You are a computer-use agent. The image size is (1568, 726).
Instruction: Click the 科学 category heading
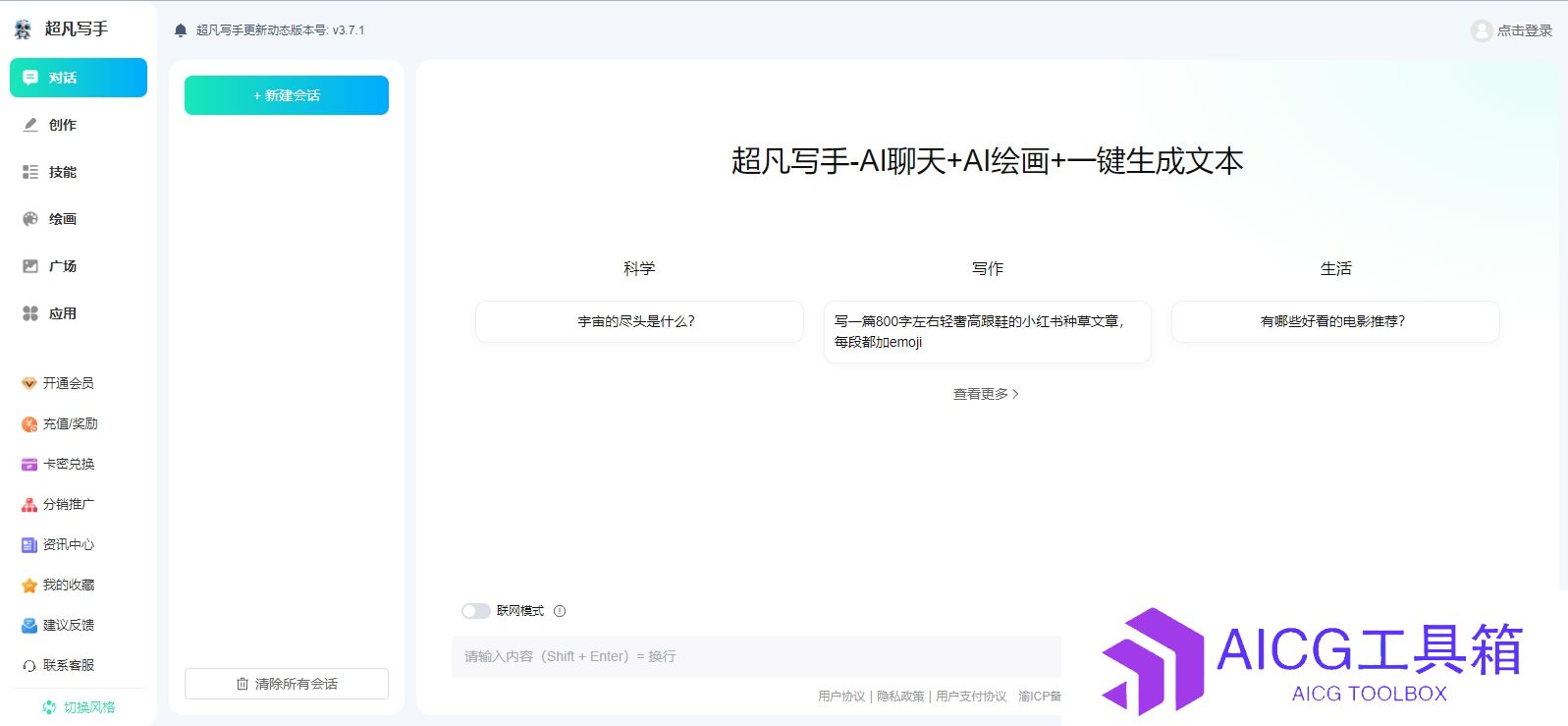coord(639,268)
